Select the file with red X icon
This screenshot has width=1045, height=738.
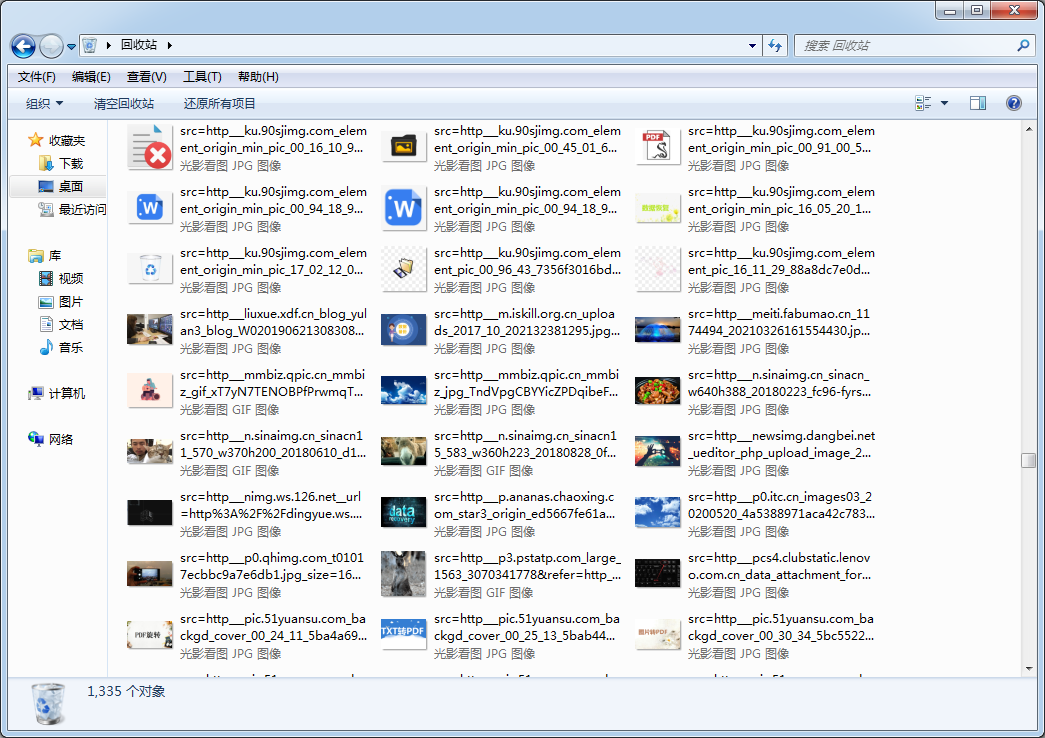(x=151, y=148)
